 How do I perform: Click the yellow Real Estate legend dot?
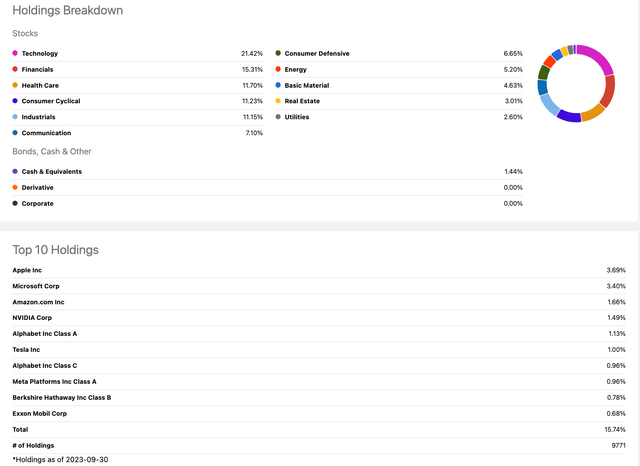278,102
